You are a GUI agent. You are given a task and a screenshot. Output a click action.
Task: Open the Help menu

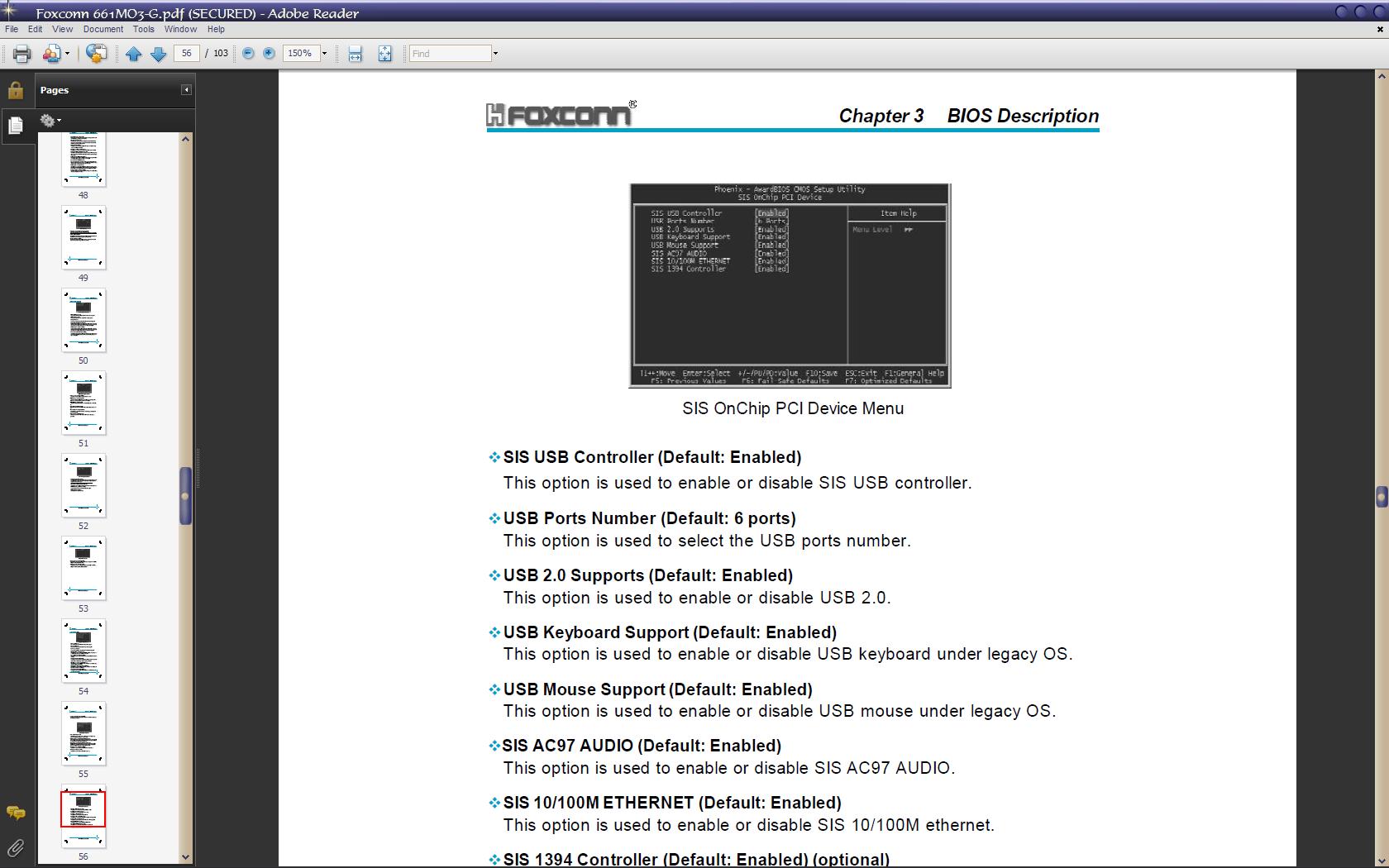tap(216, 29)
